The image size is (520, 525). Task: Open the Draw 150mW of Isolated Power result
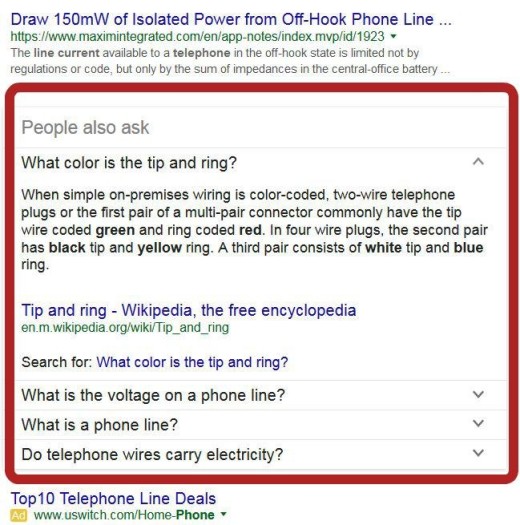[x=231, y=19]
